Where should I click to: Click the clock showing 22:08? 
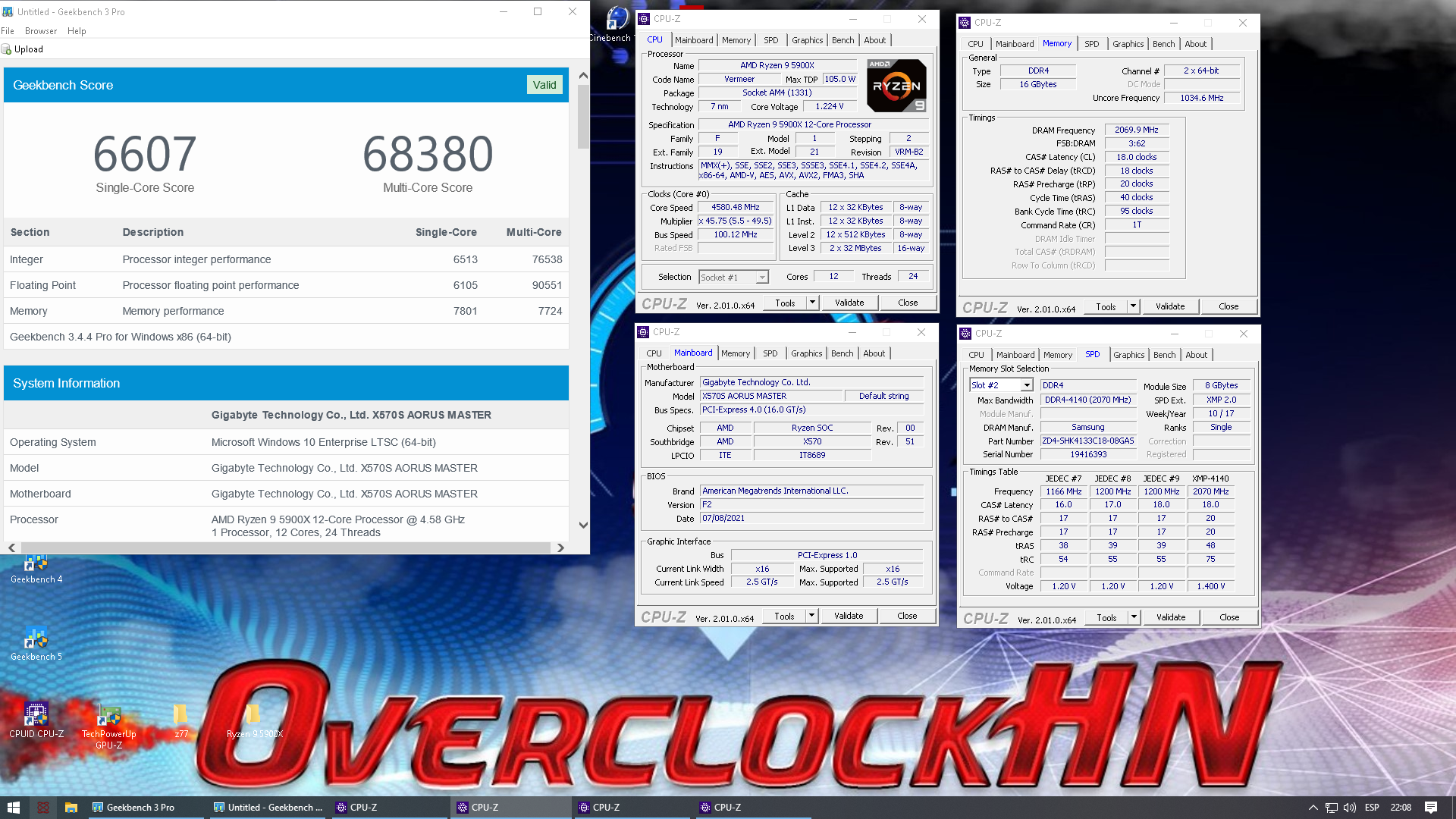(x=1400, y=808)
